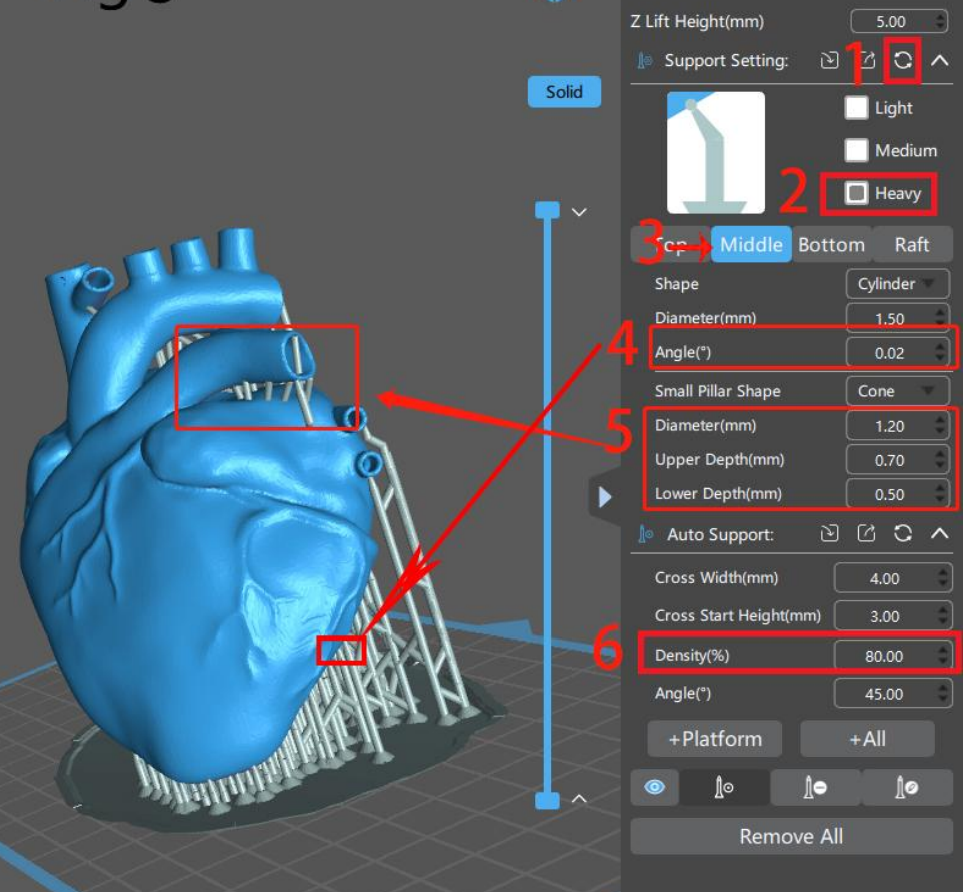Image resolution: width=965 pixels, height=892 pixels.
Task: Check the Medium support option
Action: pos(856,150)
